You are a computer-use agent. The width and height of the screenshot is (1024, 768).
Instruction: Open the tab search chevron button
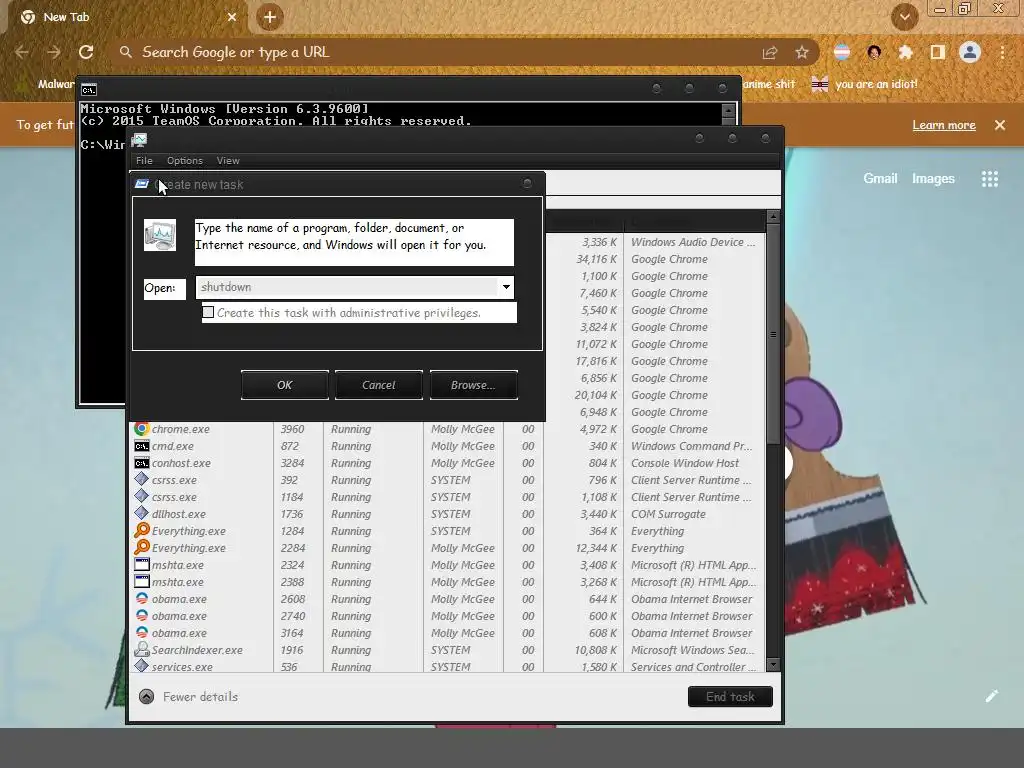[905, 18]
